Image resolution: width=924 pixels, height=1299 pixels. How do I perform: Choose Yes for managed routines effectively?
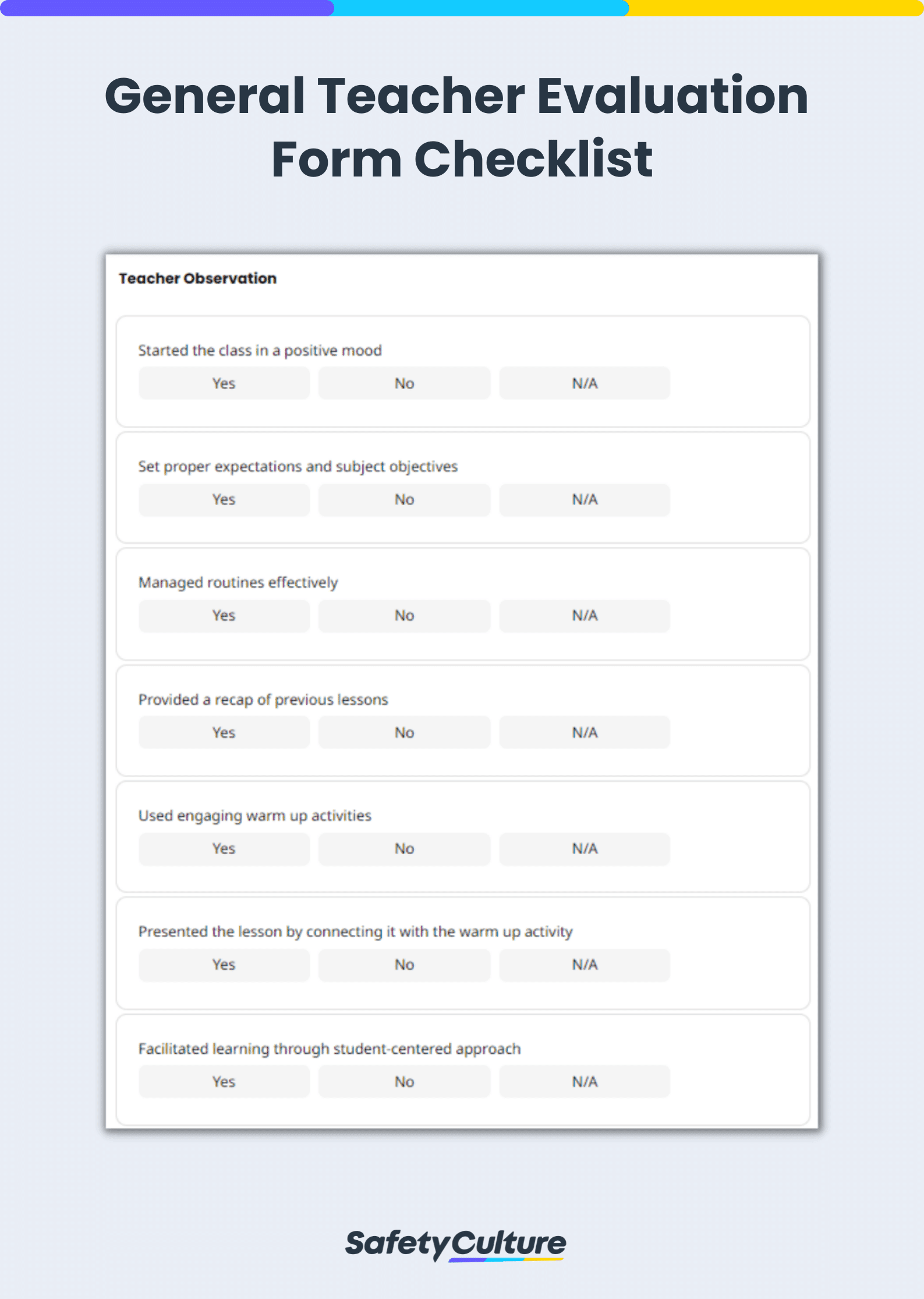pyautogui.click(x=224, y=616)
